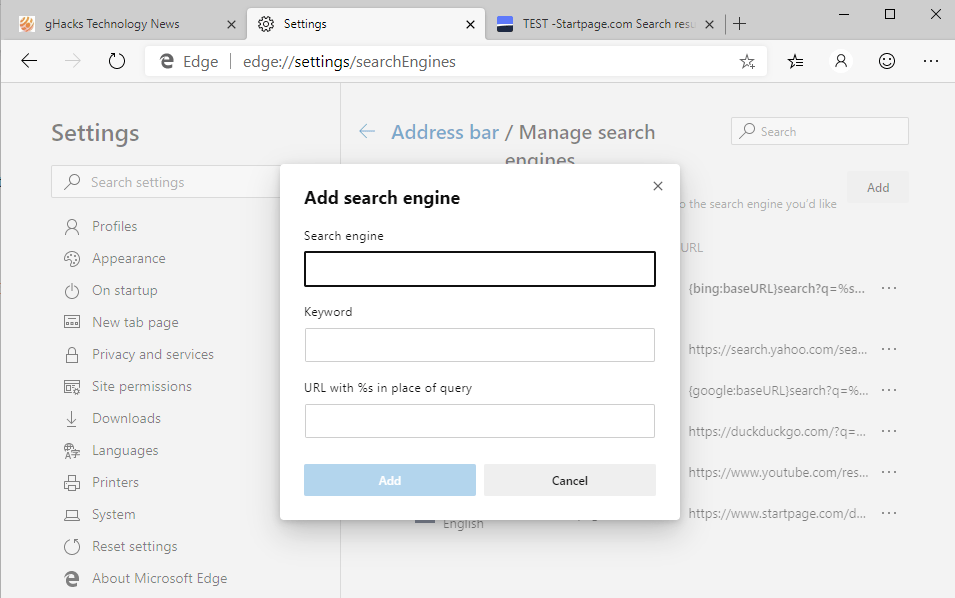Follow the Address bar breadcrumb link
Viewport: 955px width, 598px height.
(445, 132)
